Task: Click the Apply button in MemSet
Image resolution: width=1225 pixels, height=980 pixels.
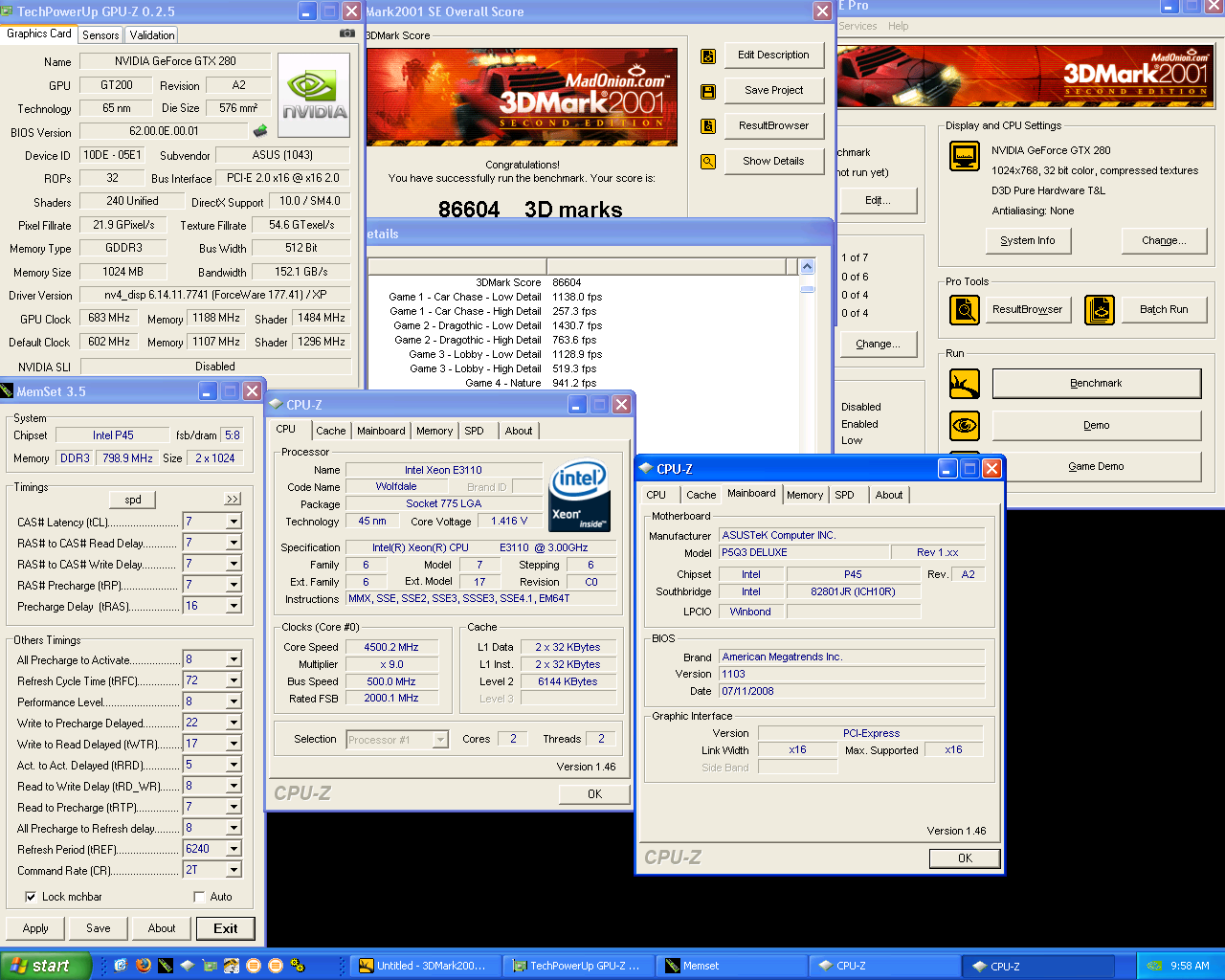Action: (35, 928)
